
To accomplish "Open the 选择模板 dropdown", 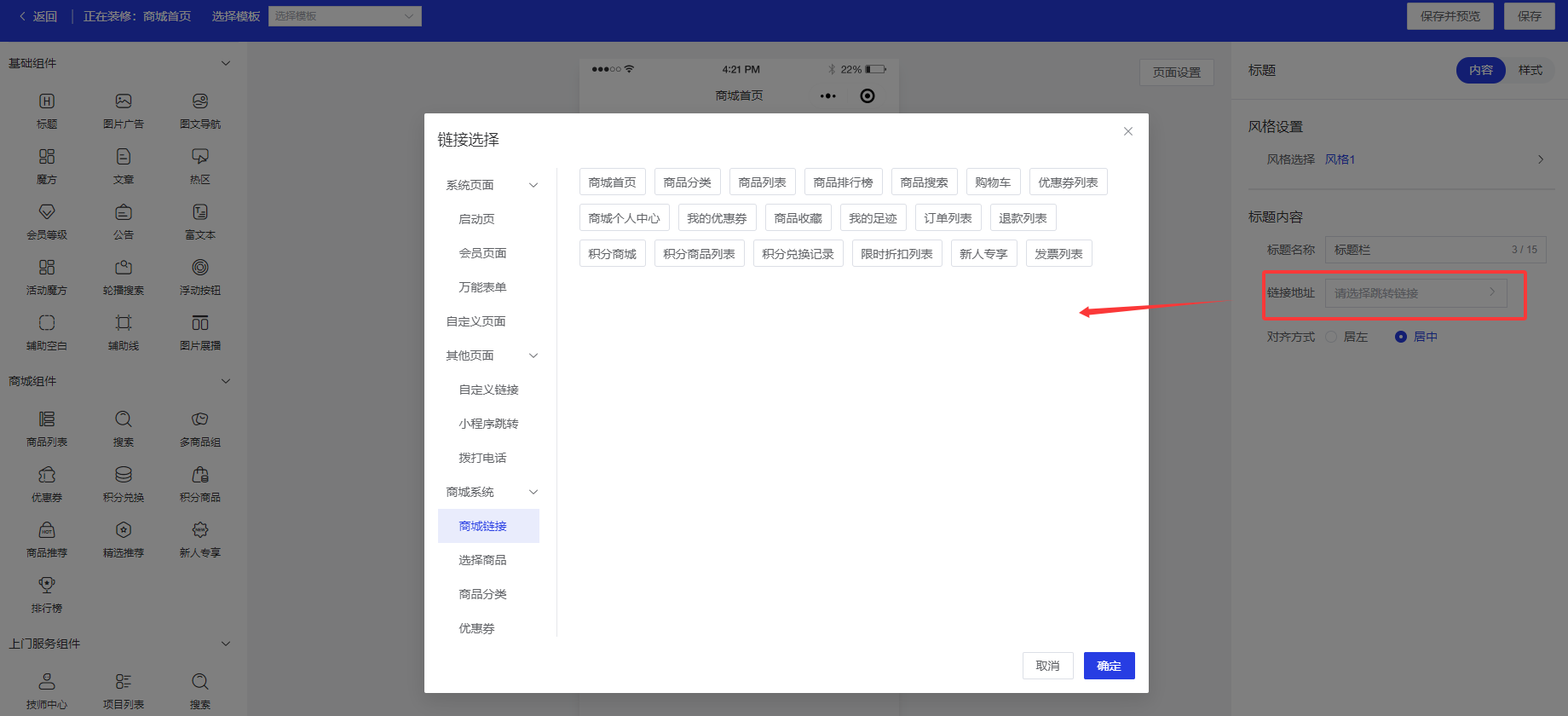I will tap(344, 16).
